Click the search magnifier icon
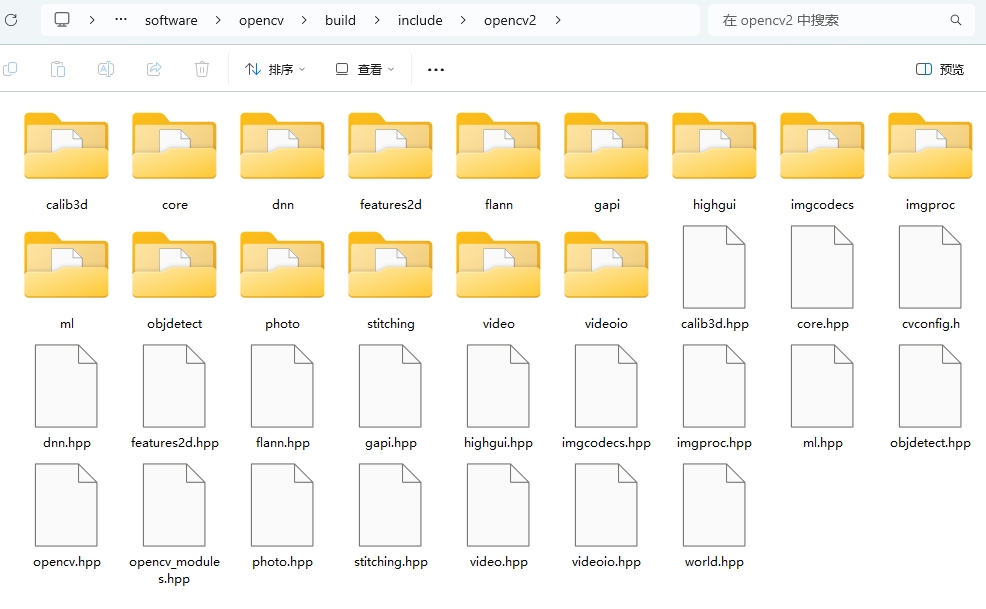The image size is (986, 609). [x=956, y=20]
